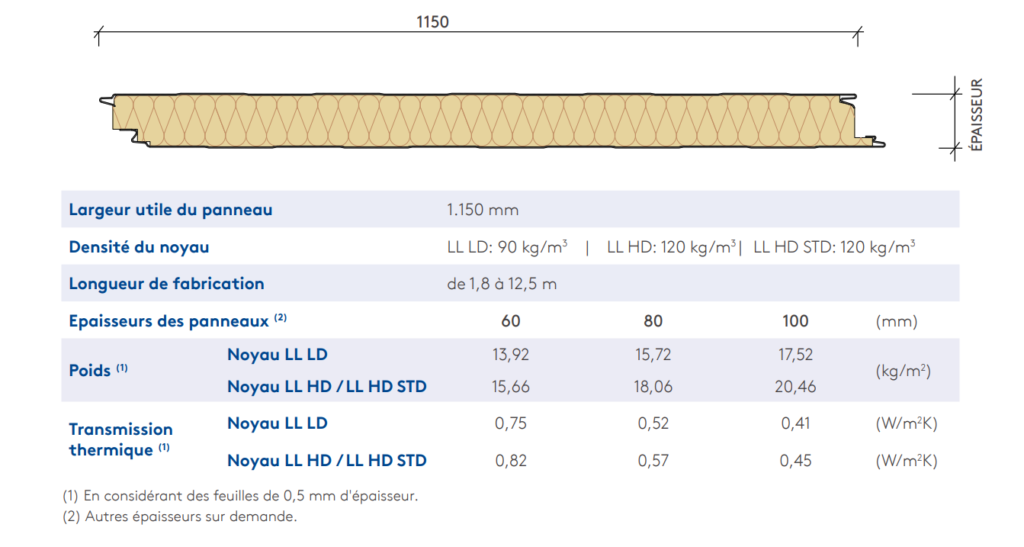Click the 1150 dimension label above the panel
The image size is (1024, 547).
coord(432,22)
